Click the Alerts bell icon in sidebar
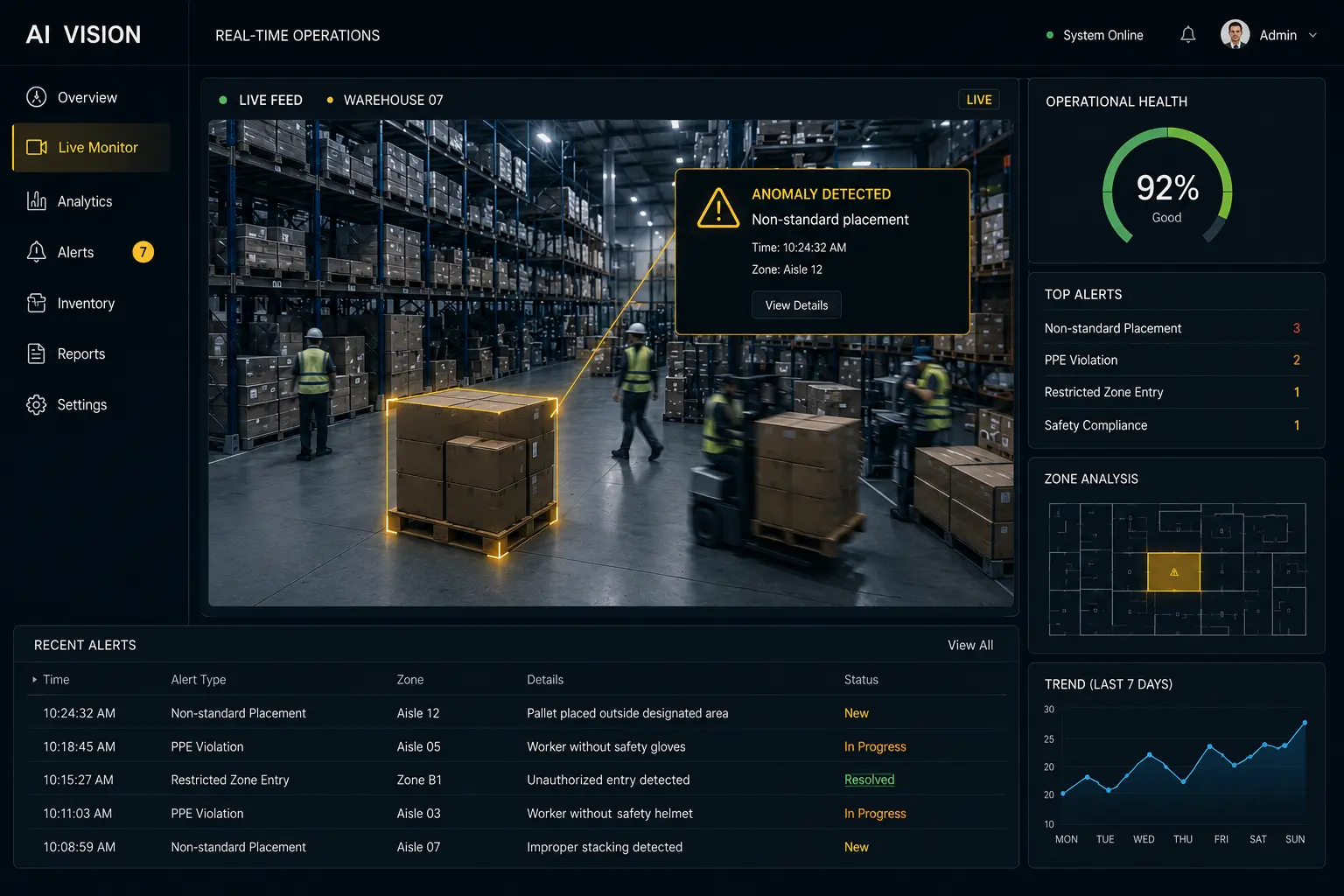The image size is (1344, 896). pyautogui.click(x=37, y=252)
